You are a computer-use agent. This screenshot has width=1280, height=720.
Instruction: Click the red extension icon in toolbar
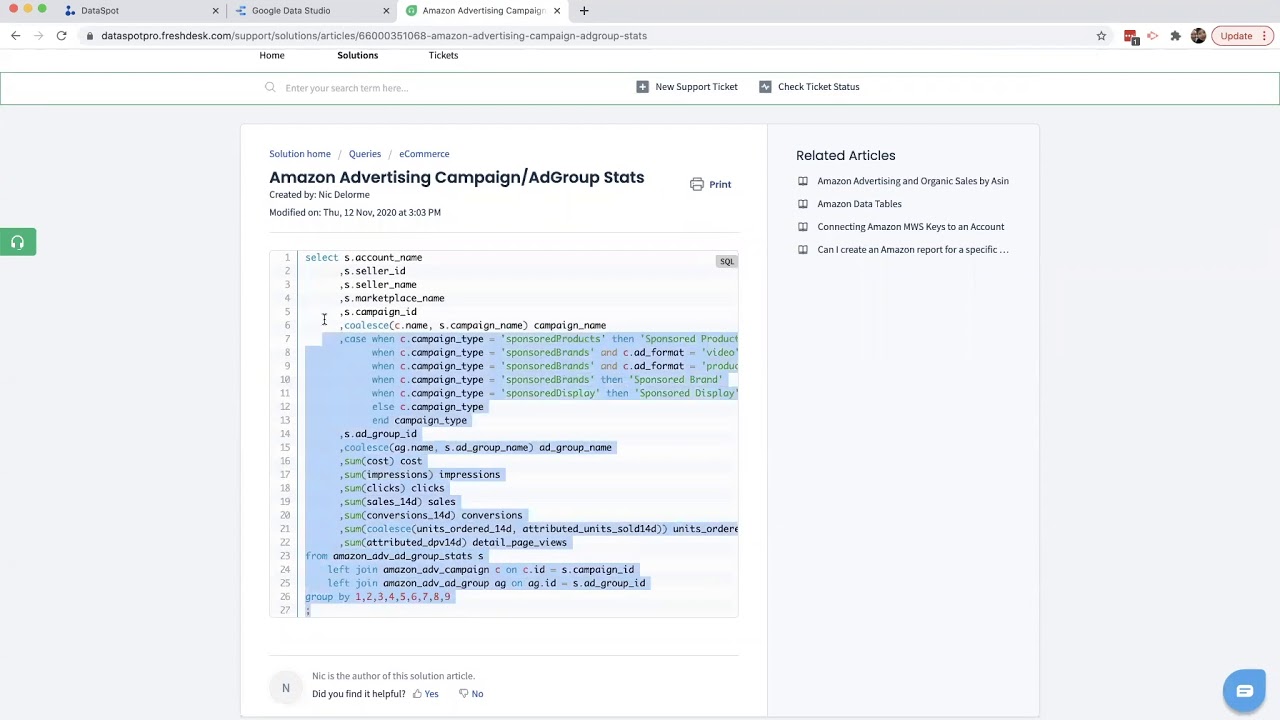pyautogui.click(x=1131, y=36)
